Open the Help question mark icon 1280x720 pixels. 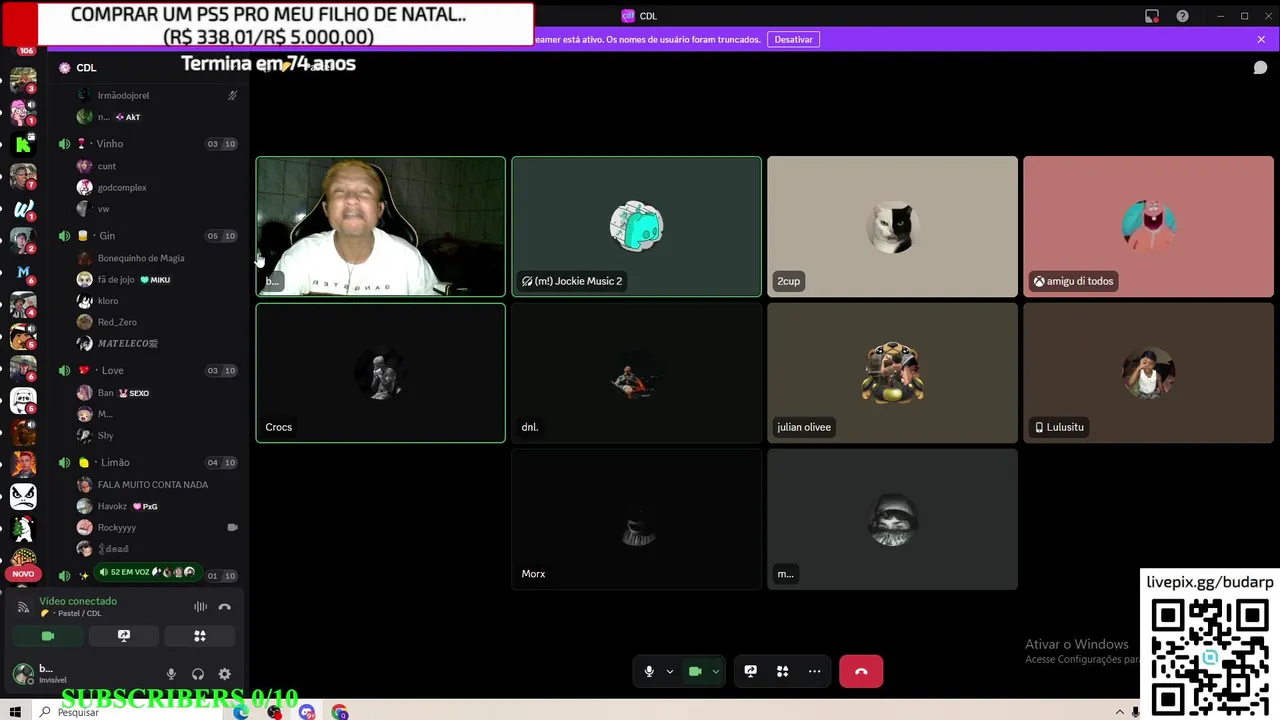click(1183, 16)
